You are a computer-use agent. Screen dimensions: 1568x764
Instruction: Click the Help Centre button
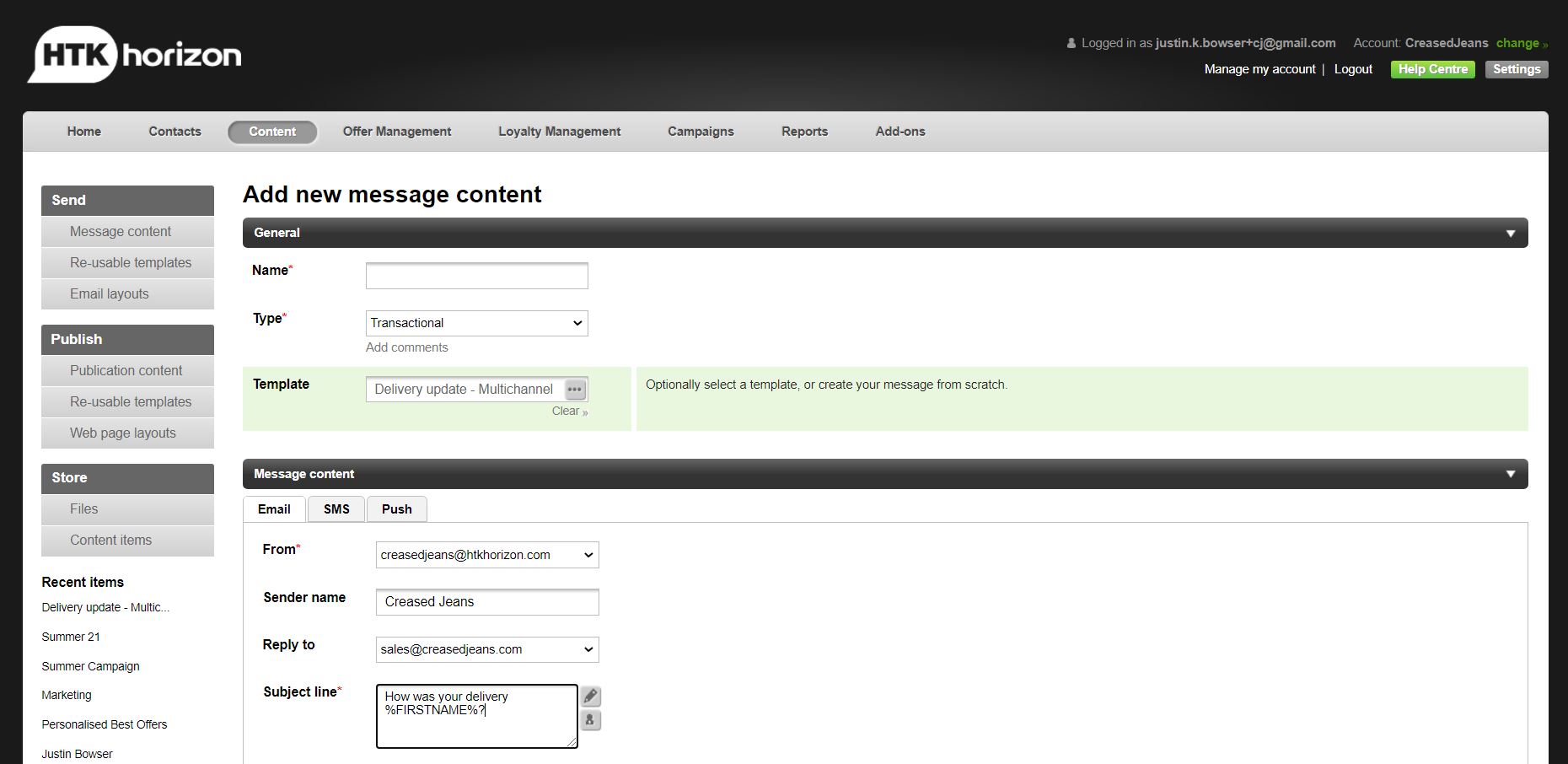pyautogui.click(x=1432, y=69)
